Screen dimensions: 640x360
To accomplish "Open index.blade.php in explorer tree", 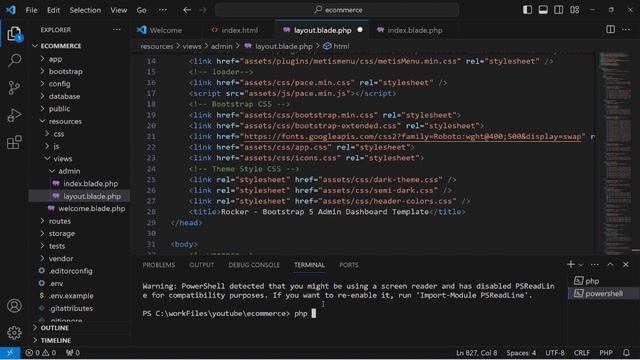I will tap(80, 184).
